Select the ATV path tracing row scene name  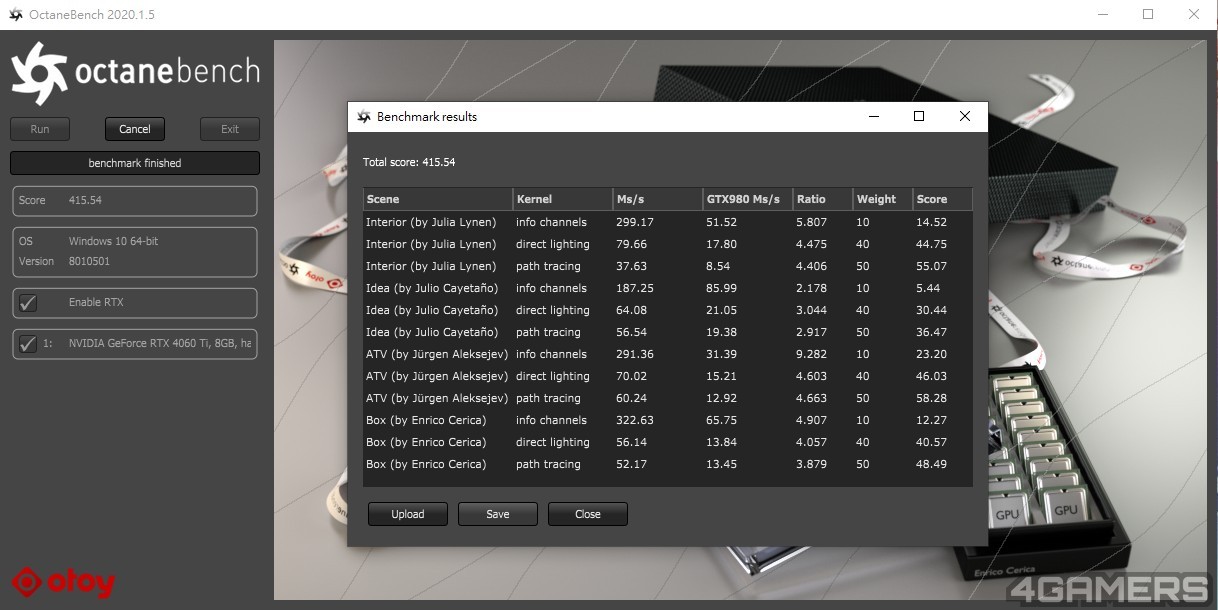(437, 398)
